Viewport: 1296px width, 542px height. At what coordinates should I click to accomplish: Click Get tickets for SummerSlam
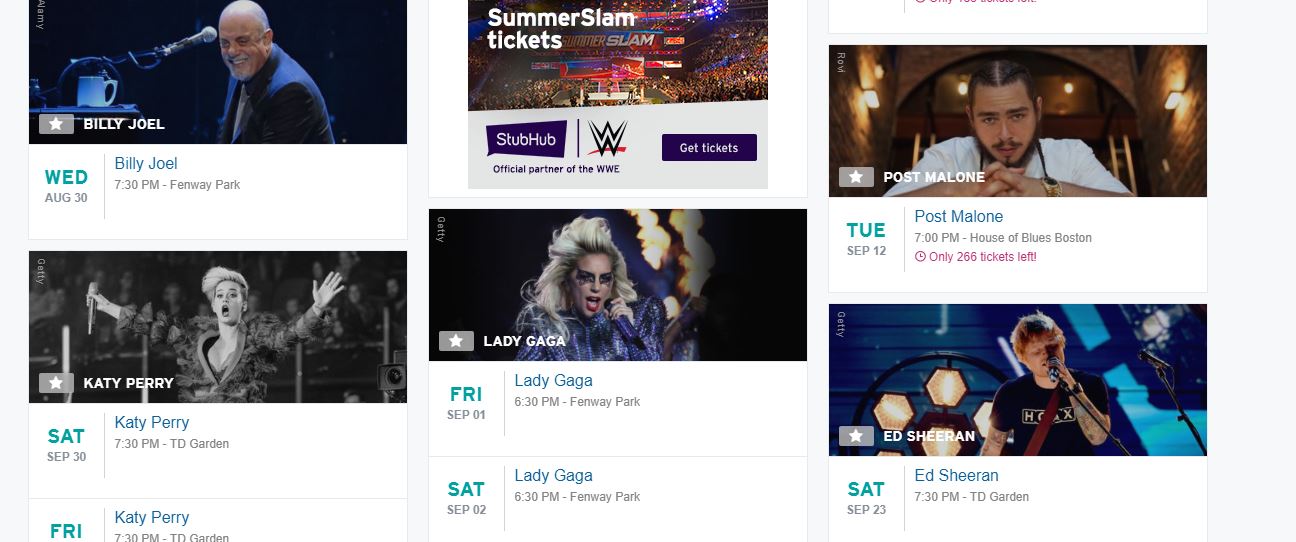coord(709,148)
